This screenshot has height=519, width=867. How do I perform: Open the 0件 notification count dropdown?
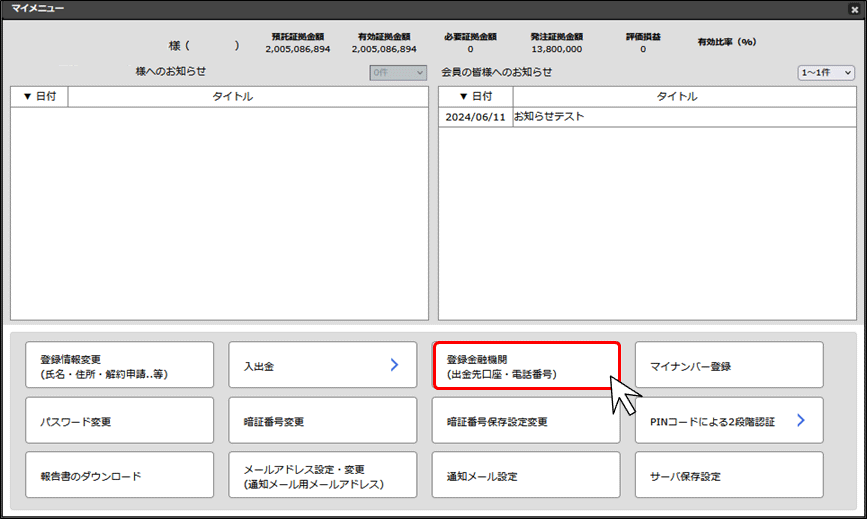[x=398, y=73]
